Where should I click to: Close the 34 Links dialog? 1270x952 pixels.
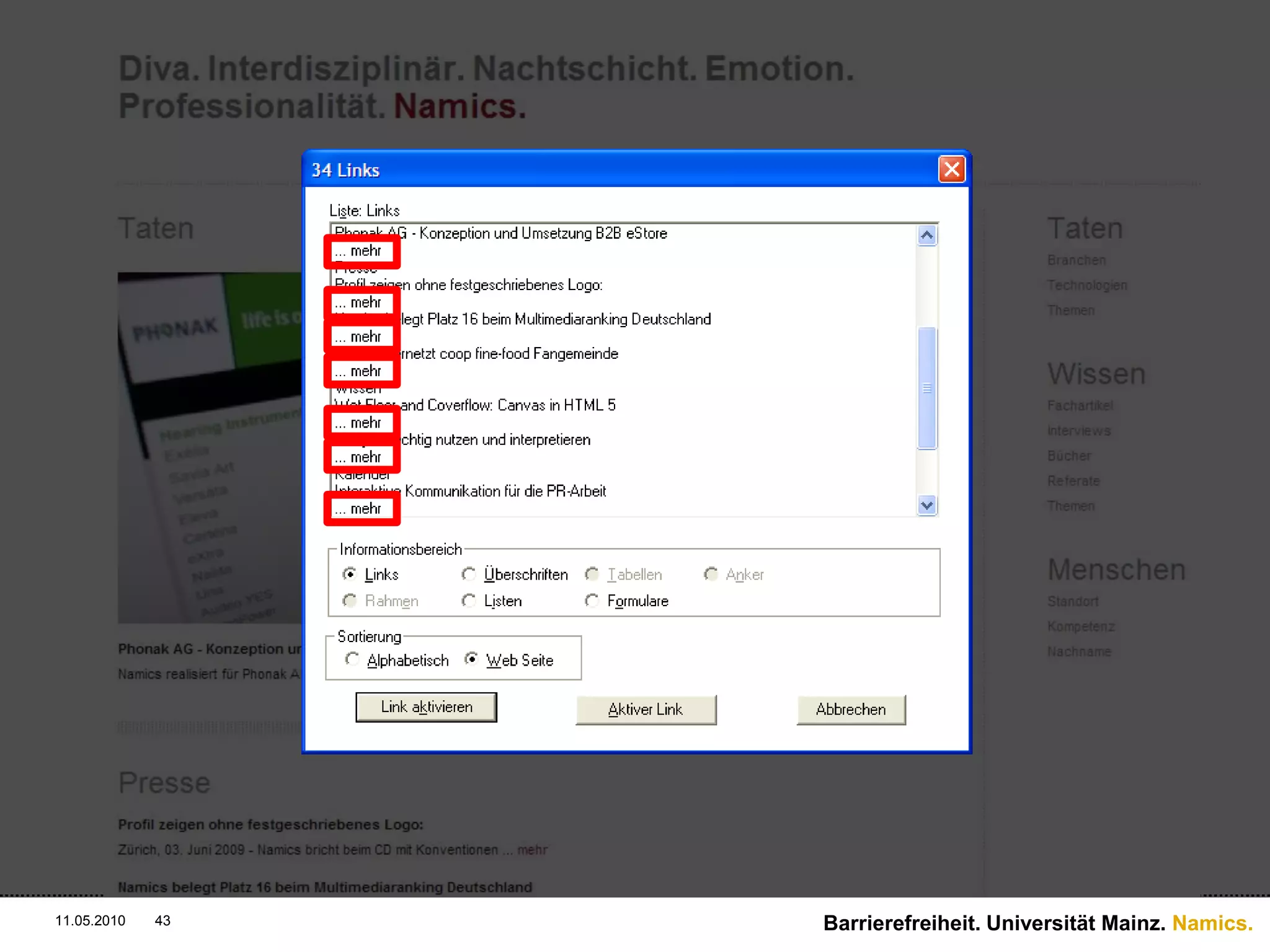[x=952, y=169]
